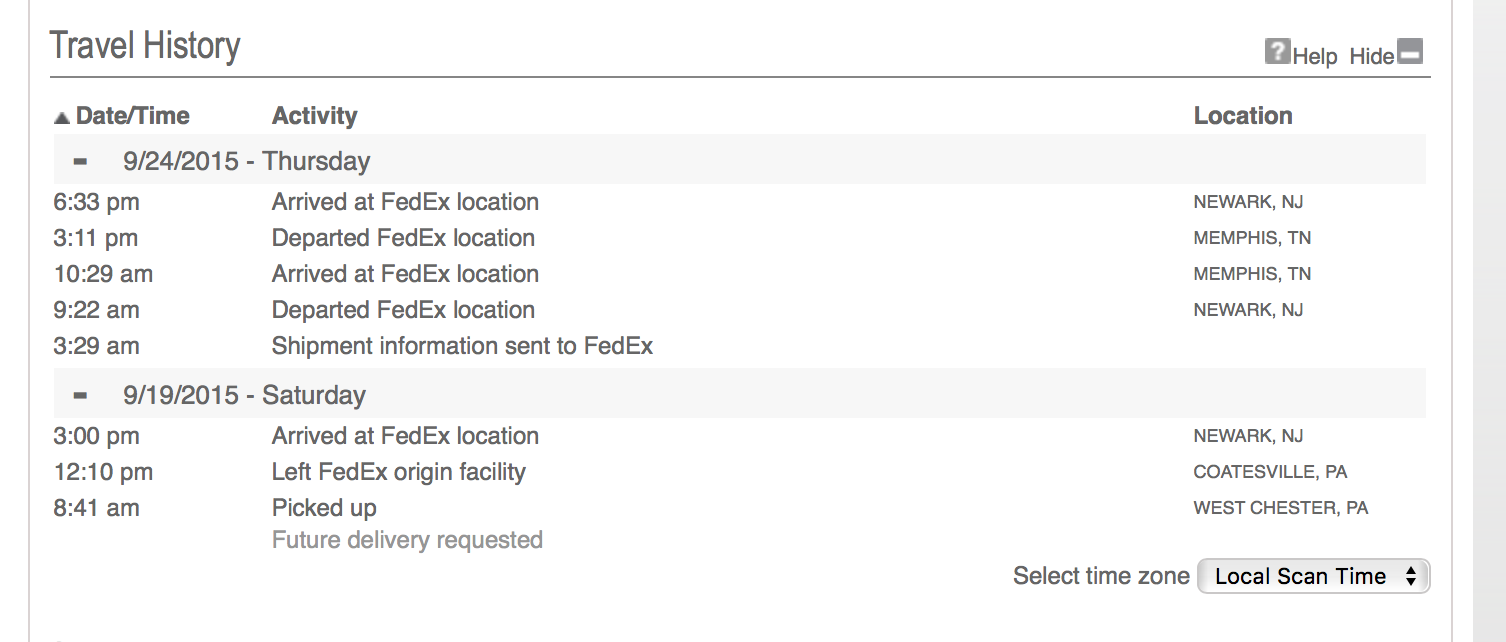
Task: Click the Travel History heading
Action: 145,46
